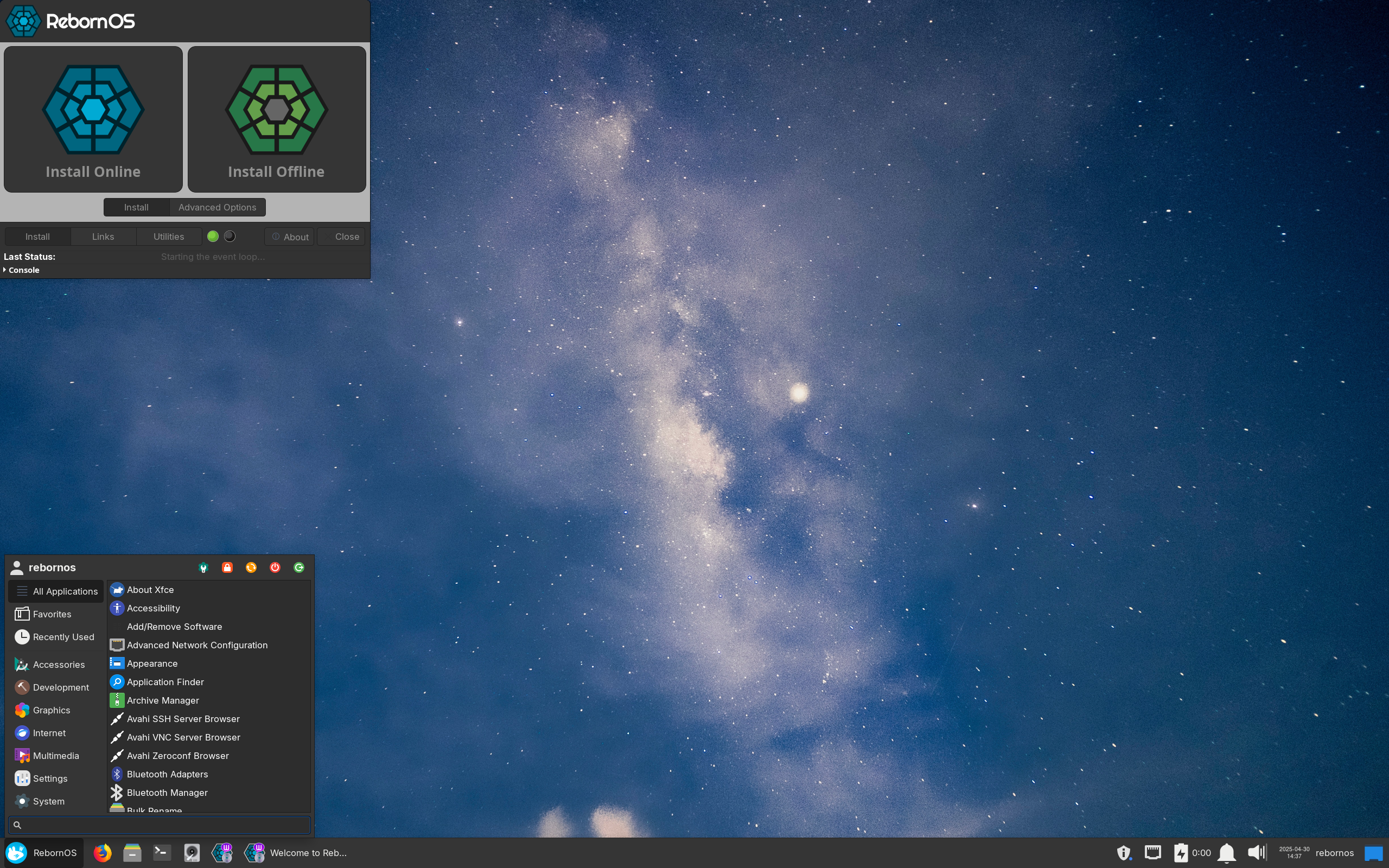Switch to the Advanced Options tab
The width and height of the screenshot is (1389, 868).
point(218,207)
